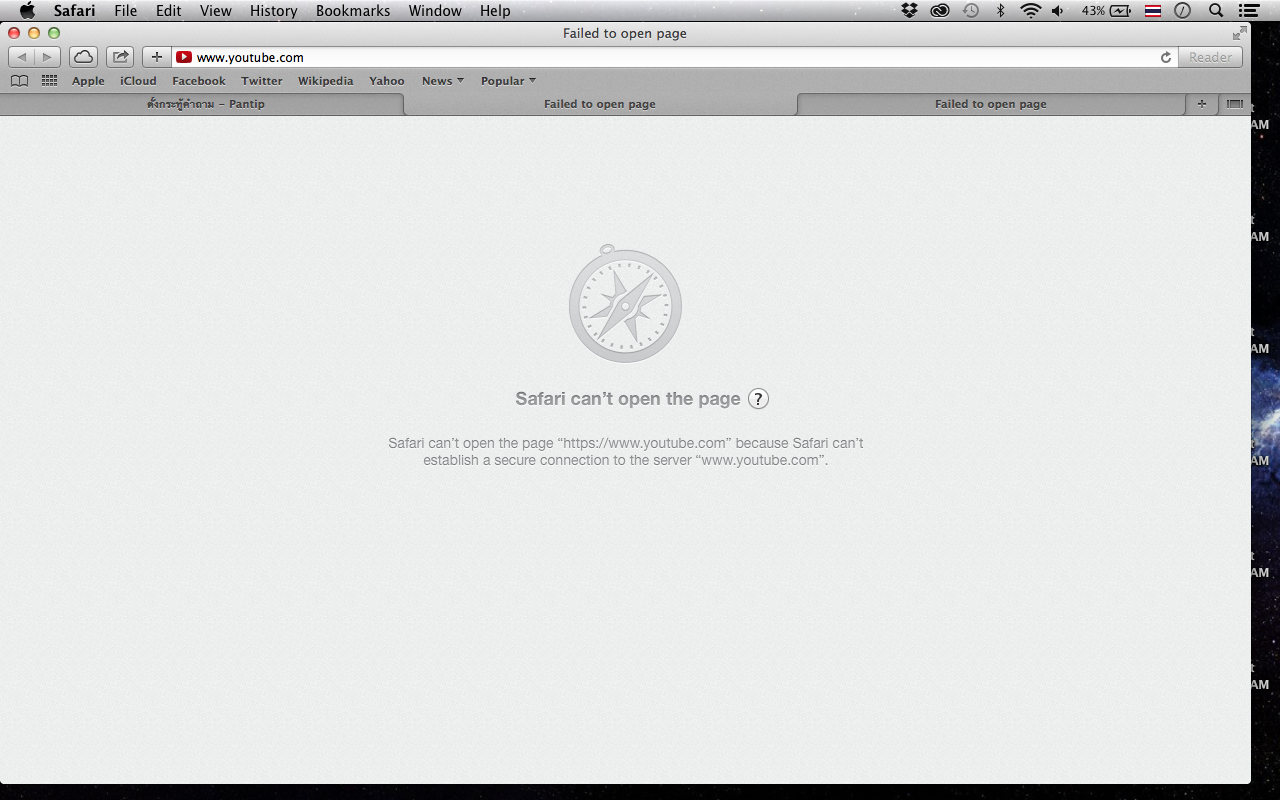This screenshot has width=1280, height=800.
Task: Open Notification Center list icon
Action: [x=1248, y=11]
